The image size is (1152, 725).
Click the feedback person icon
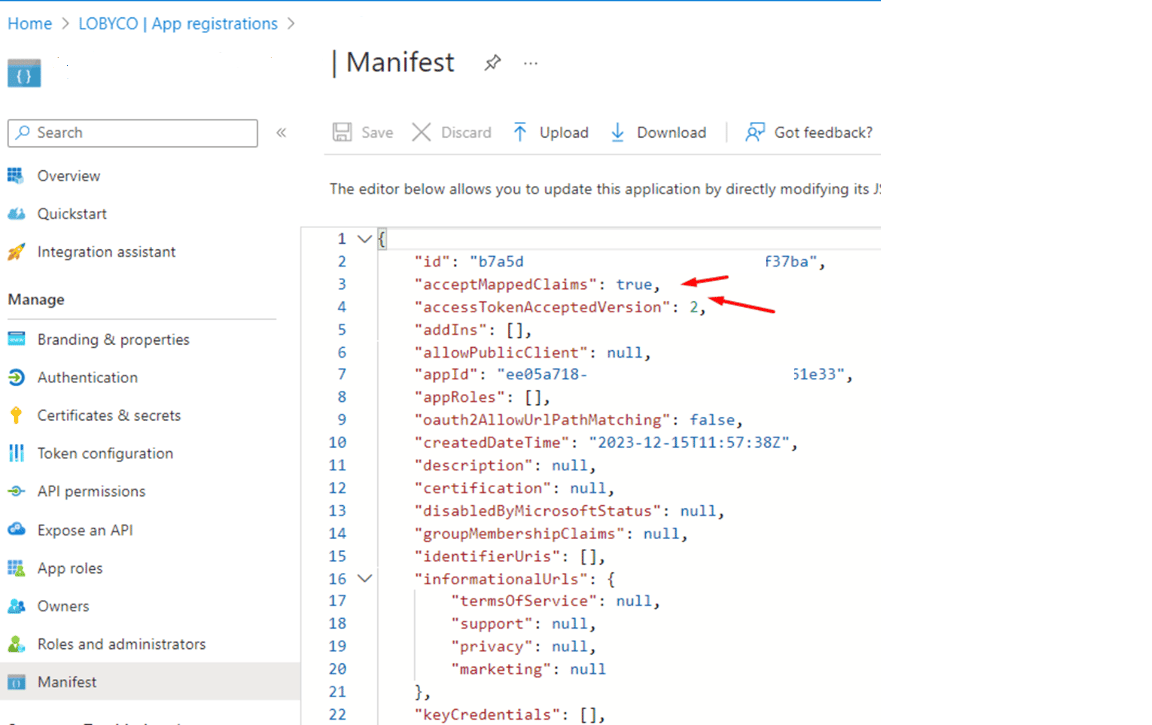[755, 132]
